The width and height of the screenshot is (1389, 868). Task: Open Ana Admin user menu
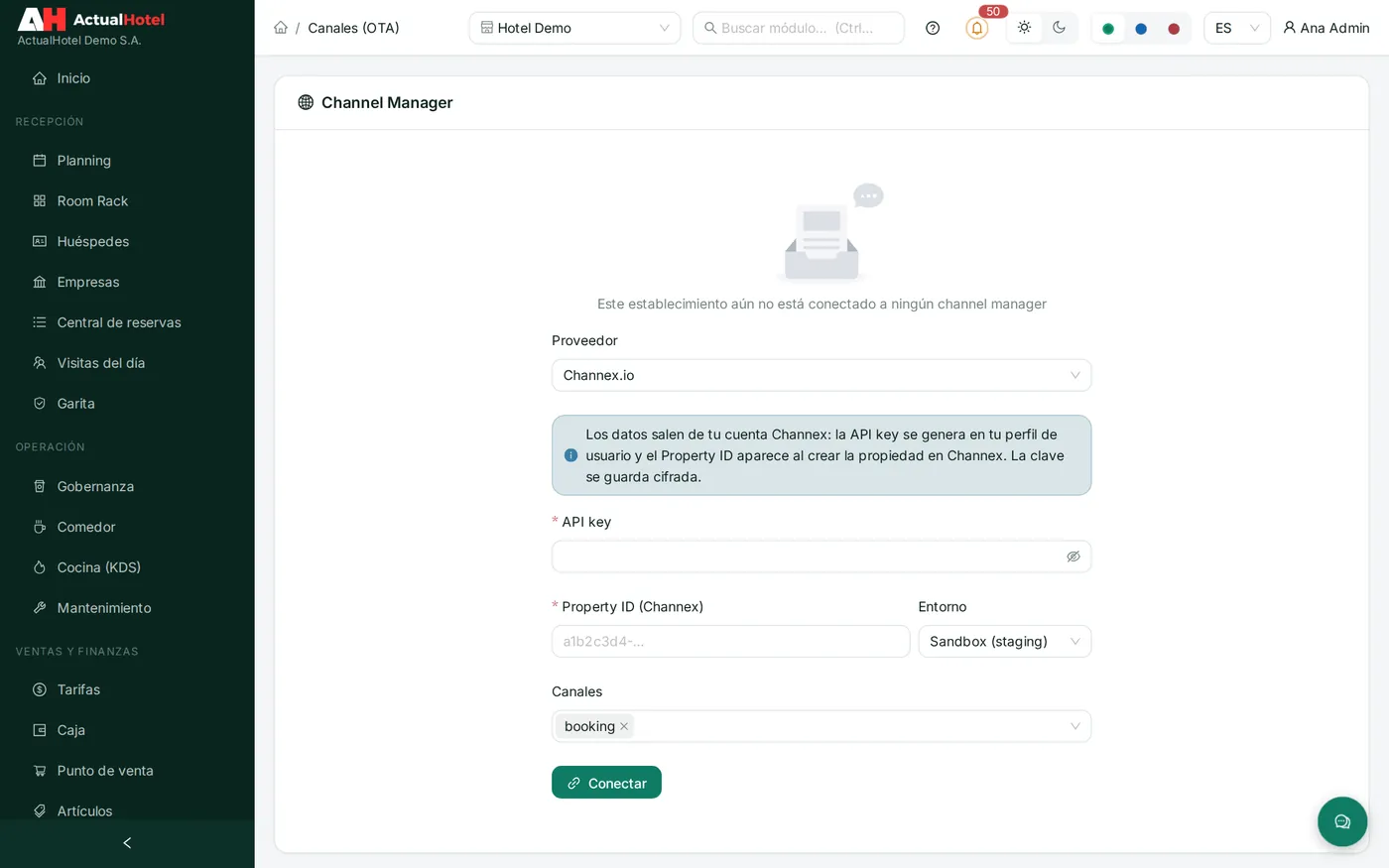[x=1326, y=28]
